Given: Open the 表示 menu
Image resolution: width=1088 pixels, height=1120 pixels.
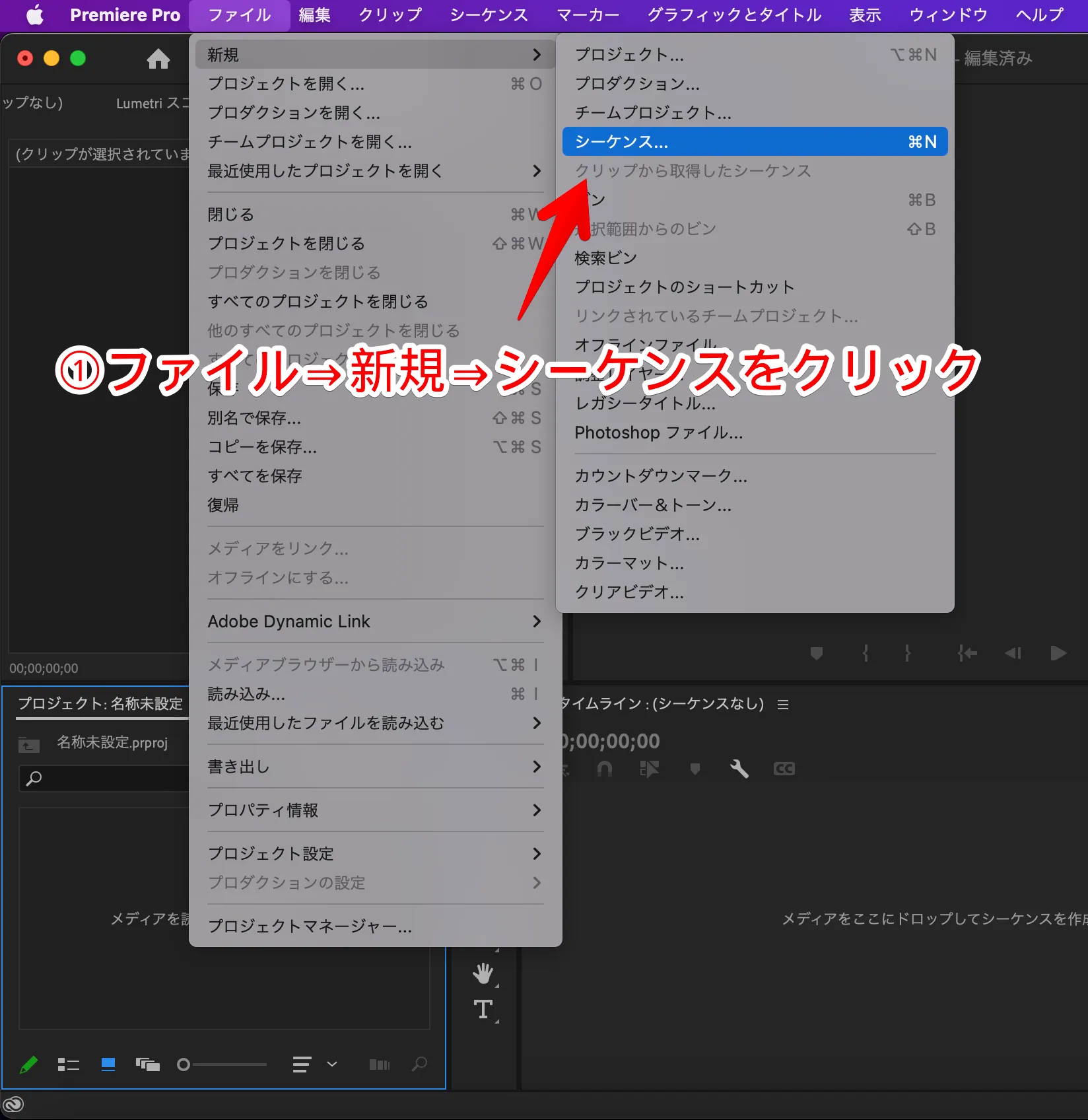Looking at the screenshot, I should [865, 15].
